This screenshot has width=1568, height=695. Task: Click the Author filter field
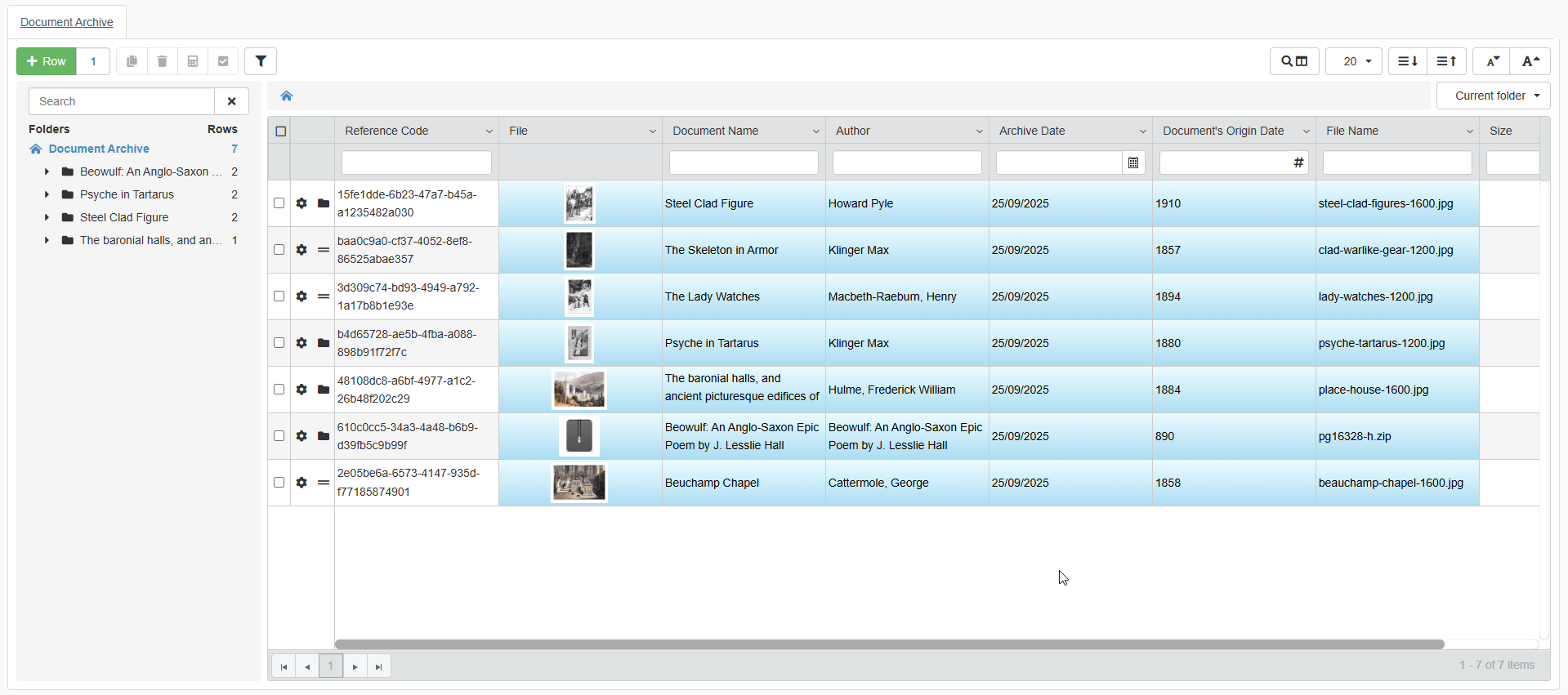tap(907, 163)
